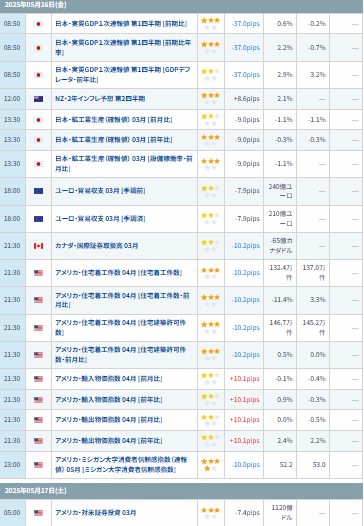The width and height of the screenshot is (364, 526).
Task: Click the star rating for NZ 2年インフレ予想
Action: pyautogui.click(x=210, y=99)
